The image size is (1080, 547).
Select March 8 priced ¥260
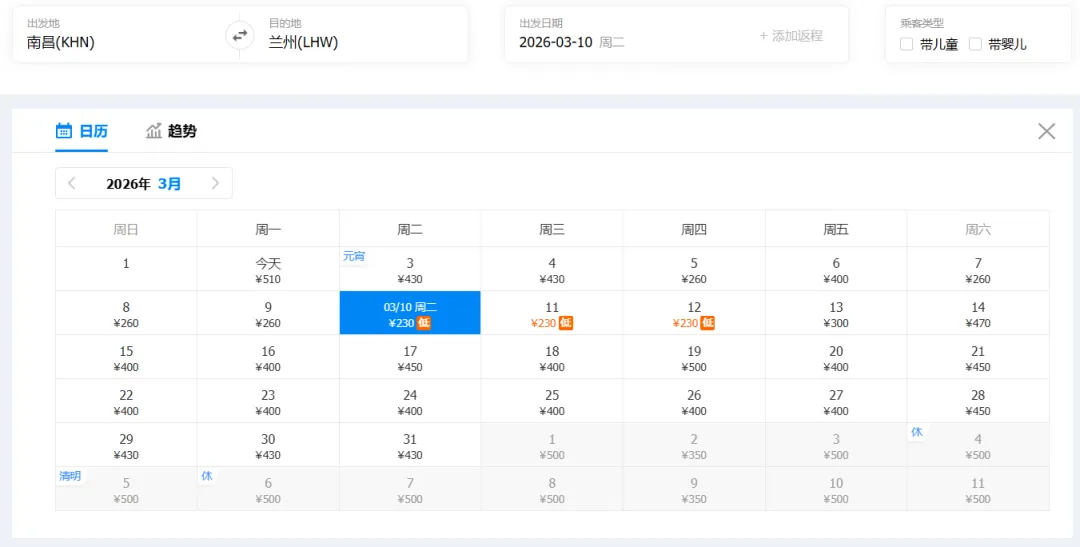coord(126,313)
